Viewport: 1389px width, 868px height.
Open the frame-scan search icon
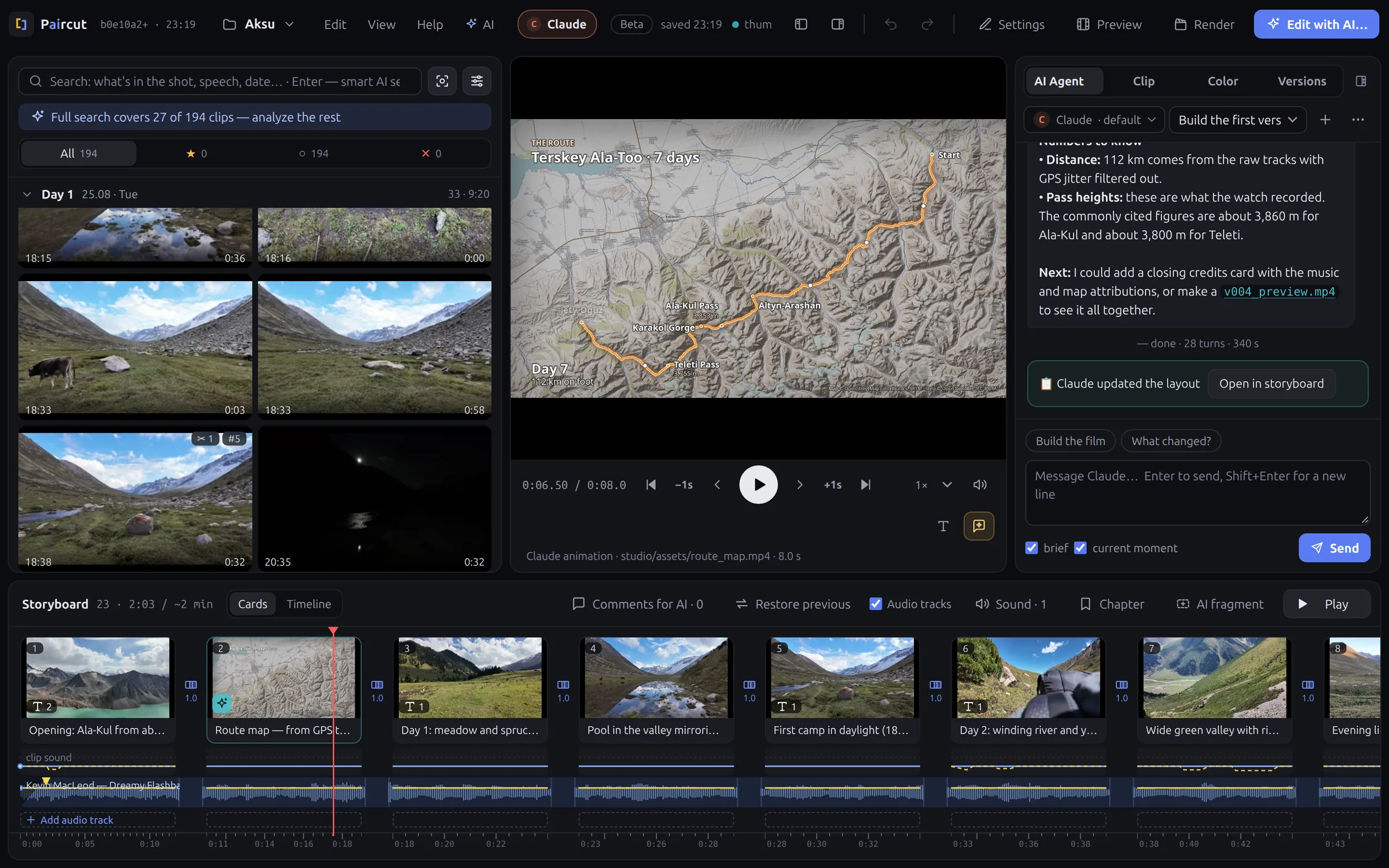[442, 81]
